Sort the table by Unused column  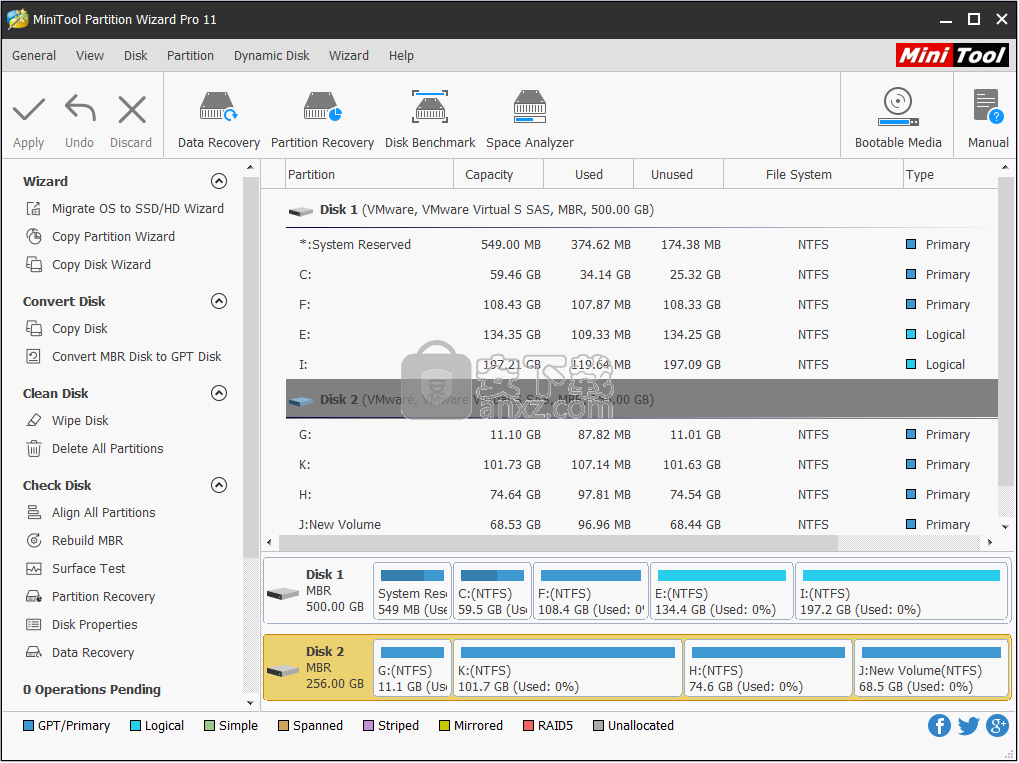click(678, 175)
